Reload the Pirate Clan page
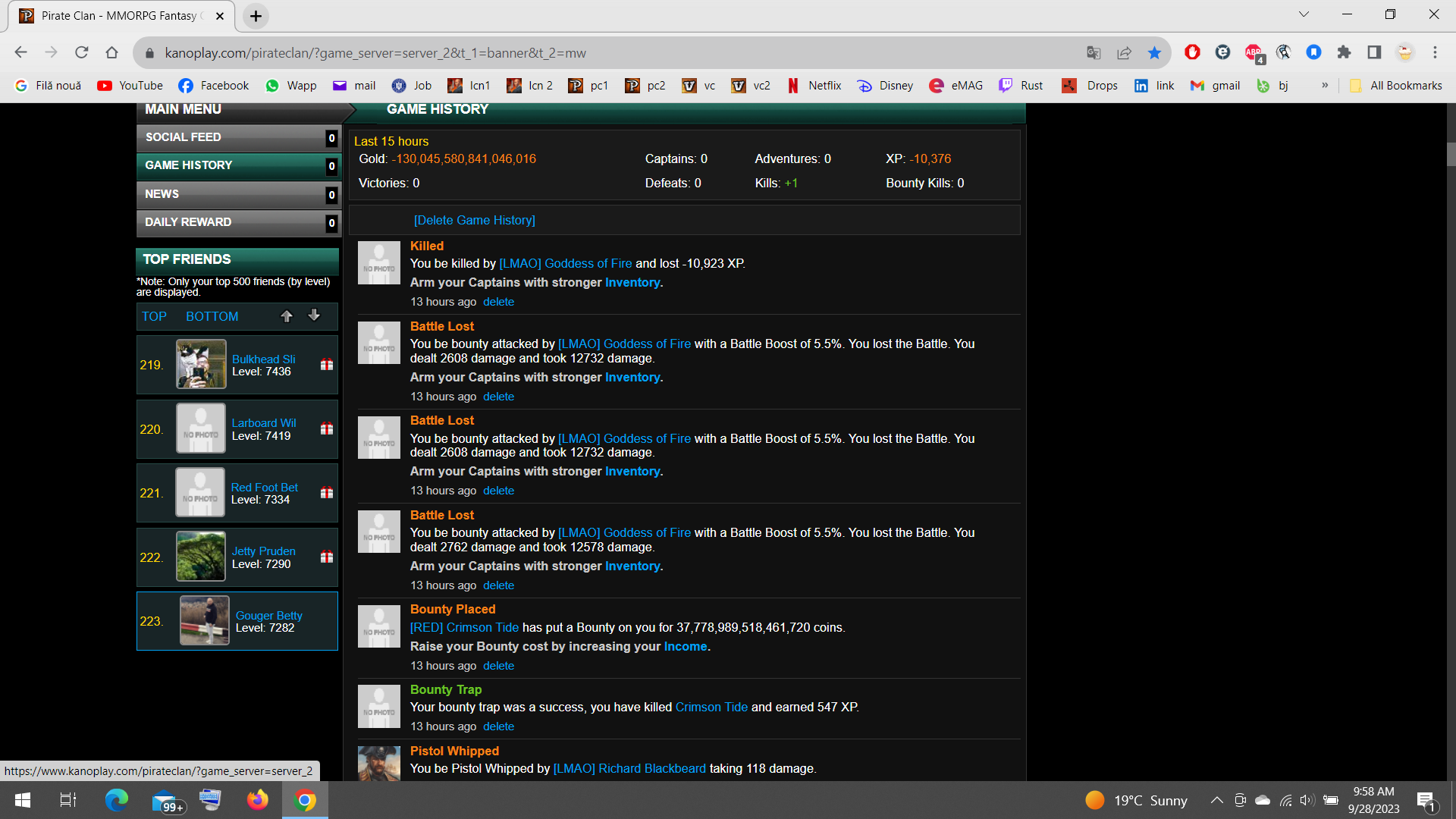 pyautogui.click(x=81, y=52)
